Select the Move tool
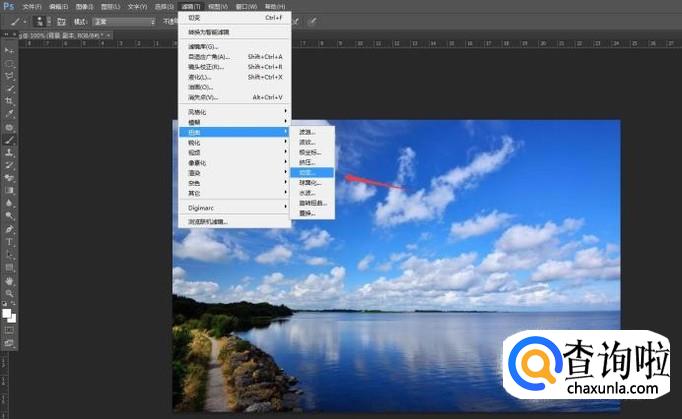The width and height of the screenshot is (682, 419). pyautogui.click(x=9, y=51)
